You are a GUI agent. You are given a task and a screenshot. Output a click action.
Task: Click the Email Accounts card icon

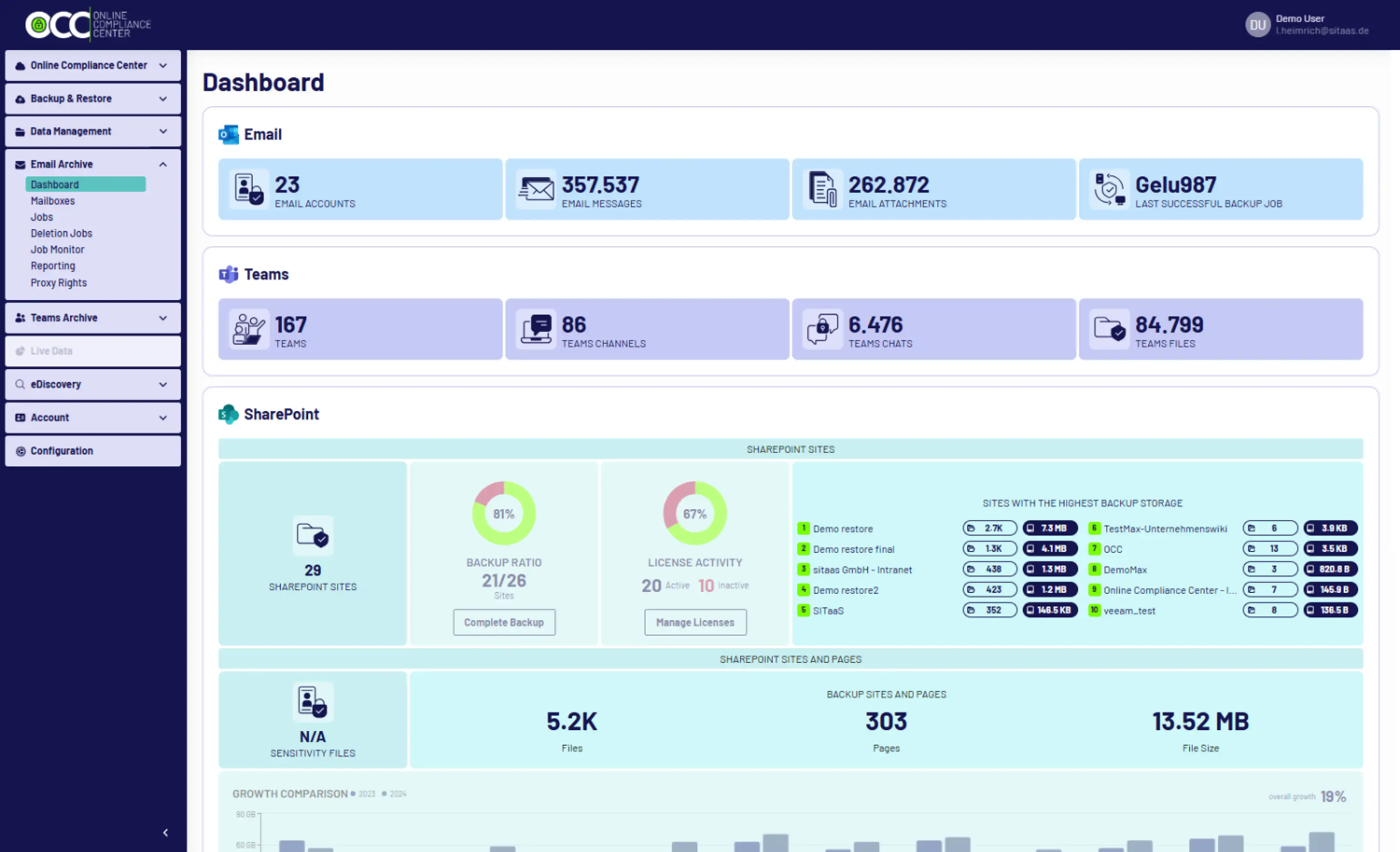pos(249,189)
